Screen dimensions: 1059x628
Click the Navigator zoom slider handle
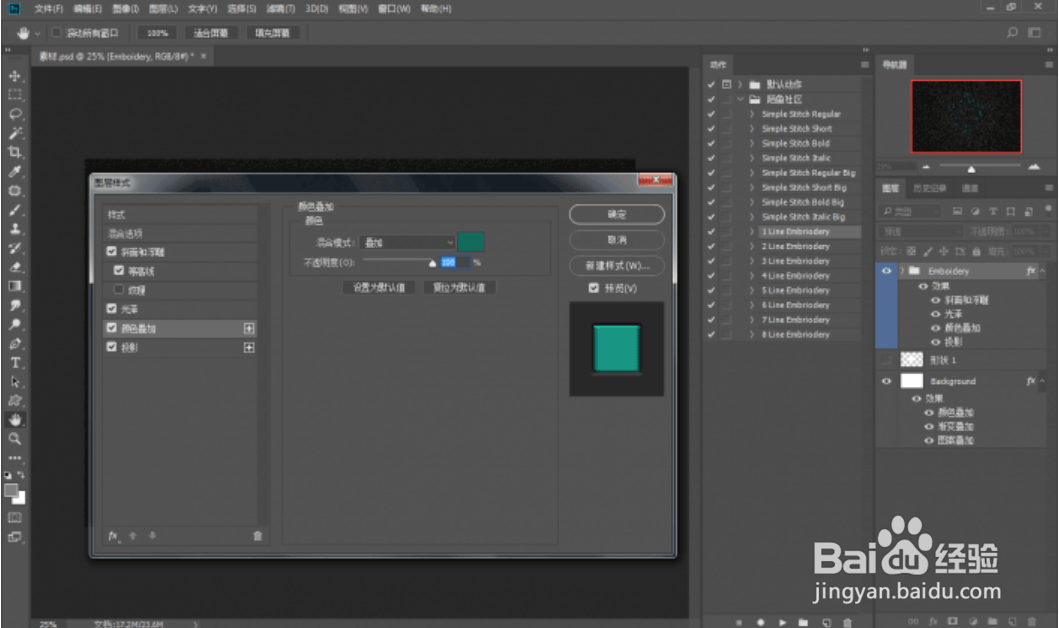[971, 169]
